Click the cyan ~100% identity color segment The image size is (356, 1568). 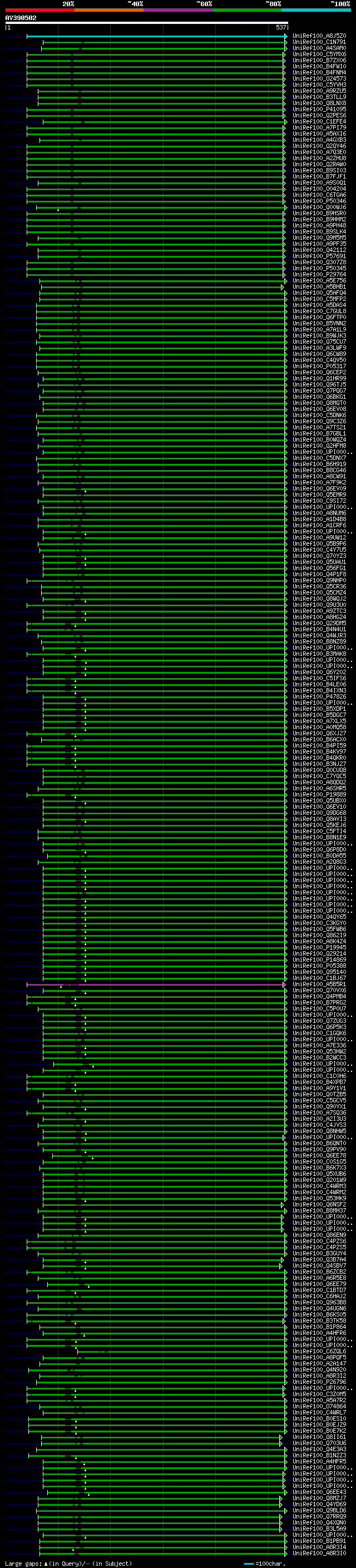[316, 10]
